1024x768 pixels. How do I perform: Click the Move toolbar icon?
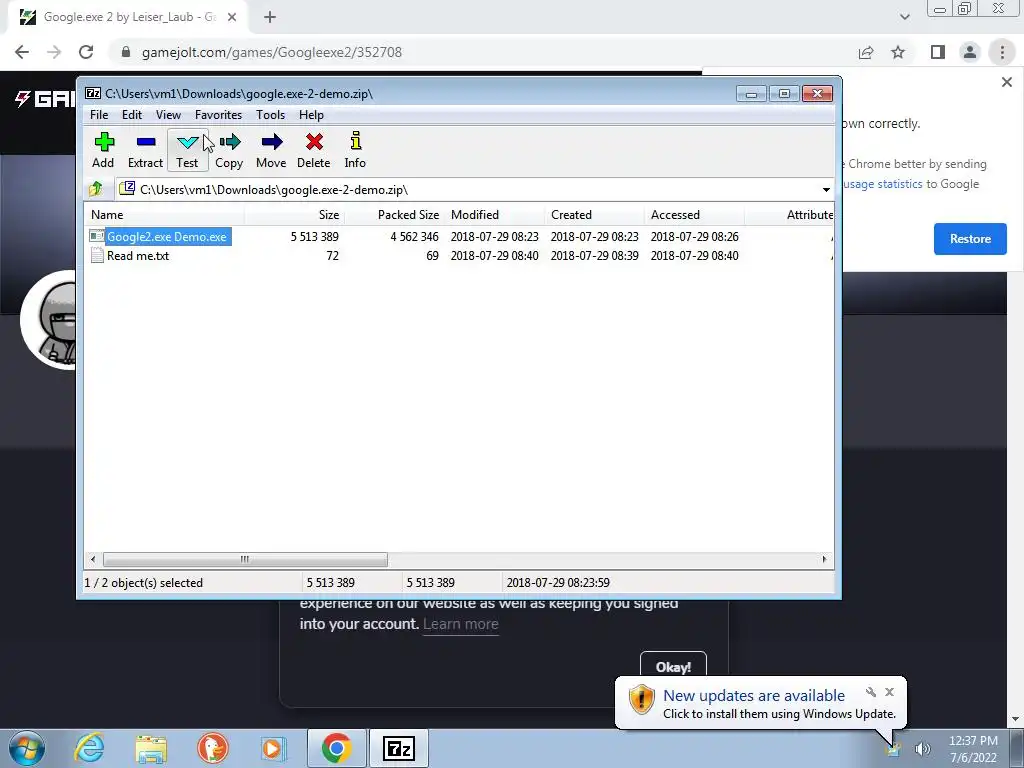click(x=271, y=150)
